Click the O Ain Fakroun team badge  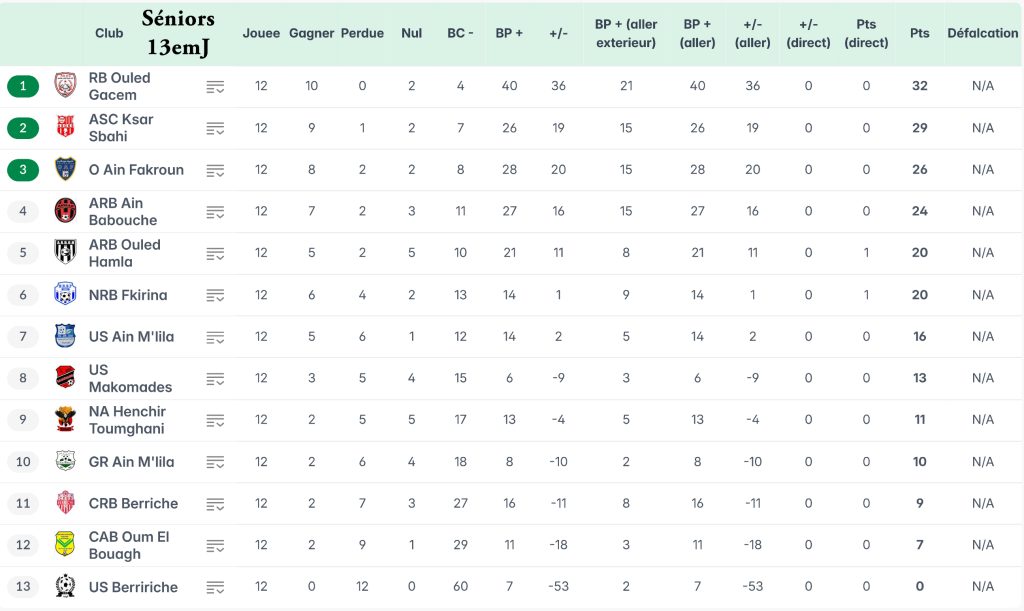pos(65,170)
